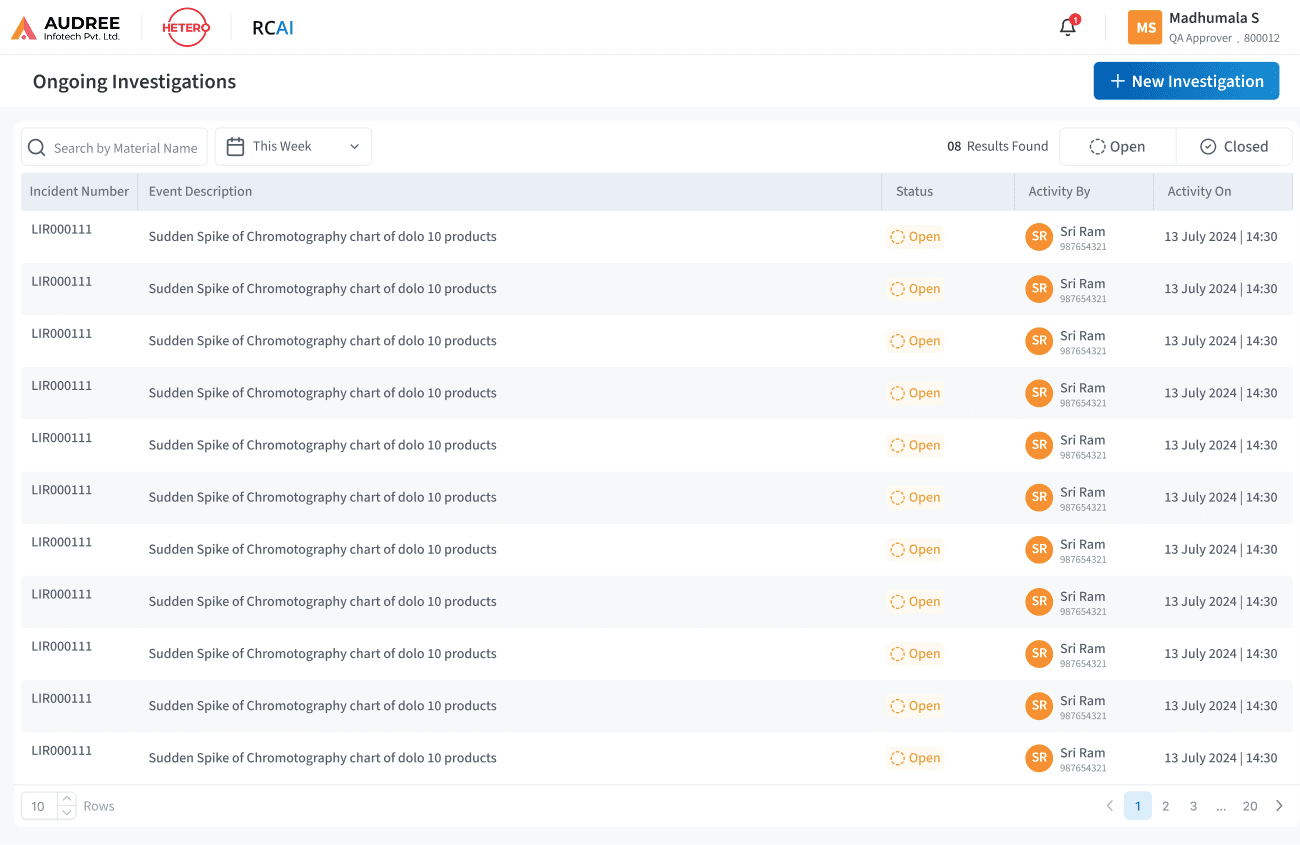Go to the previous page arrow
The height and width of the screenshot is (845, 1300).
click(x=1109, y=806)
